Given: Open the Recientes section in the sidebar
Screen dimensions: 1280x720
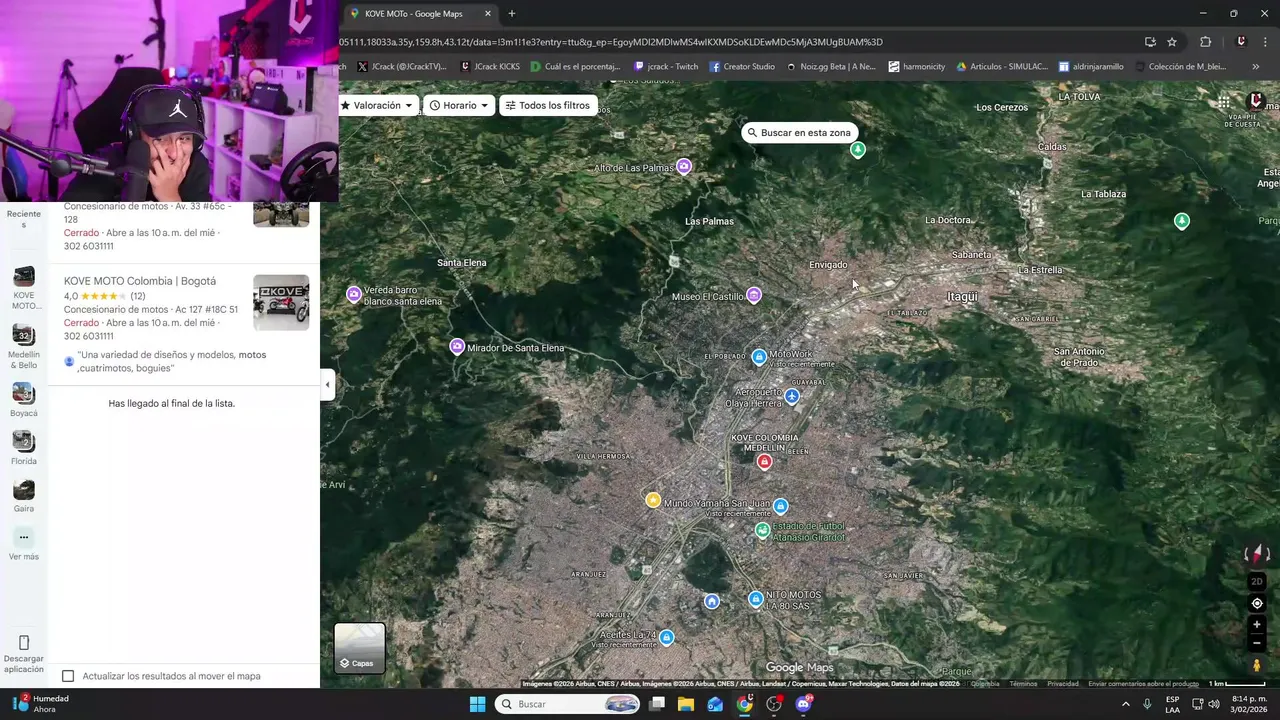Looking at the screenshot, I should 24,218.
